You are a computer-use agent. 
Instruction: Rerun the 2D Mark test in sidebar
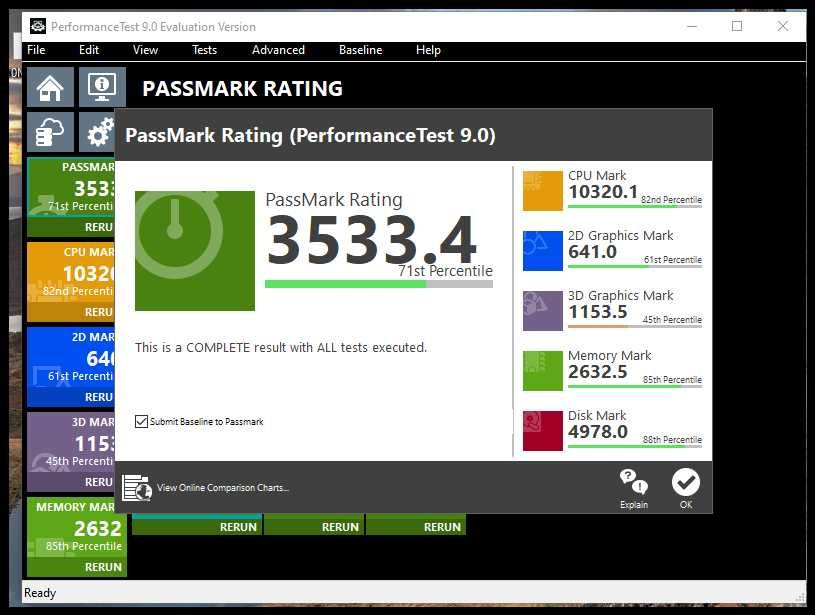pyautogui.click(x=71, y=397)
